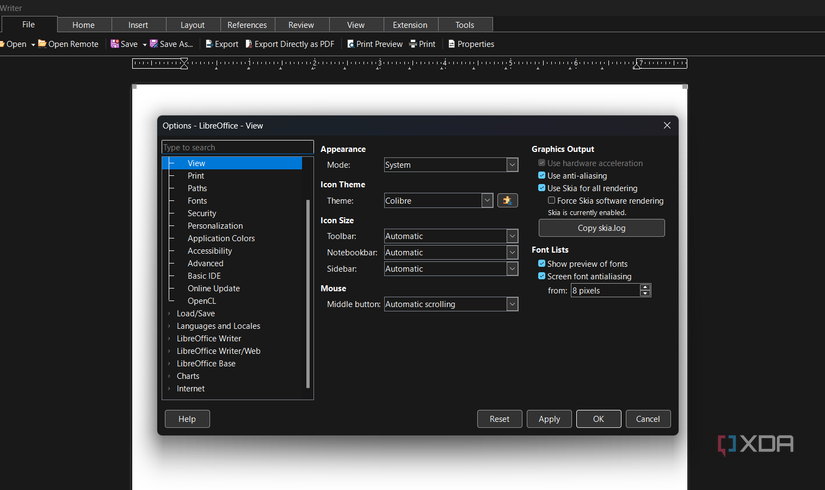Select Fonts in options tree

[x=197, y=201]
